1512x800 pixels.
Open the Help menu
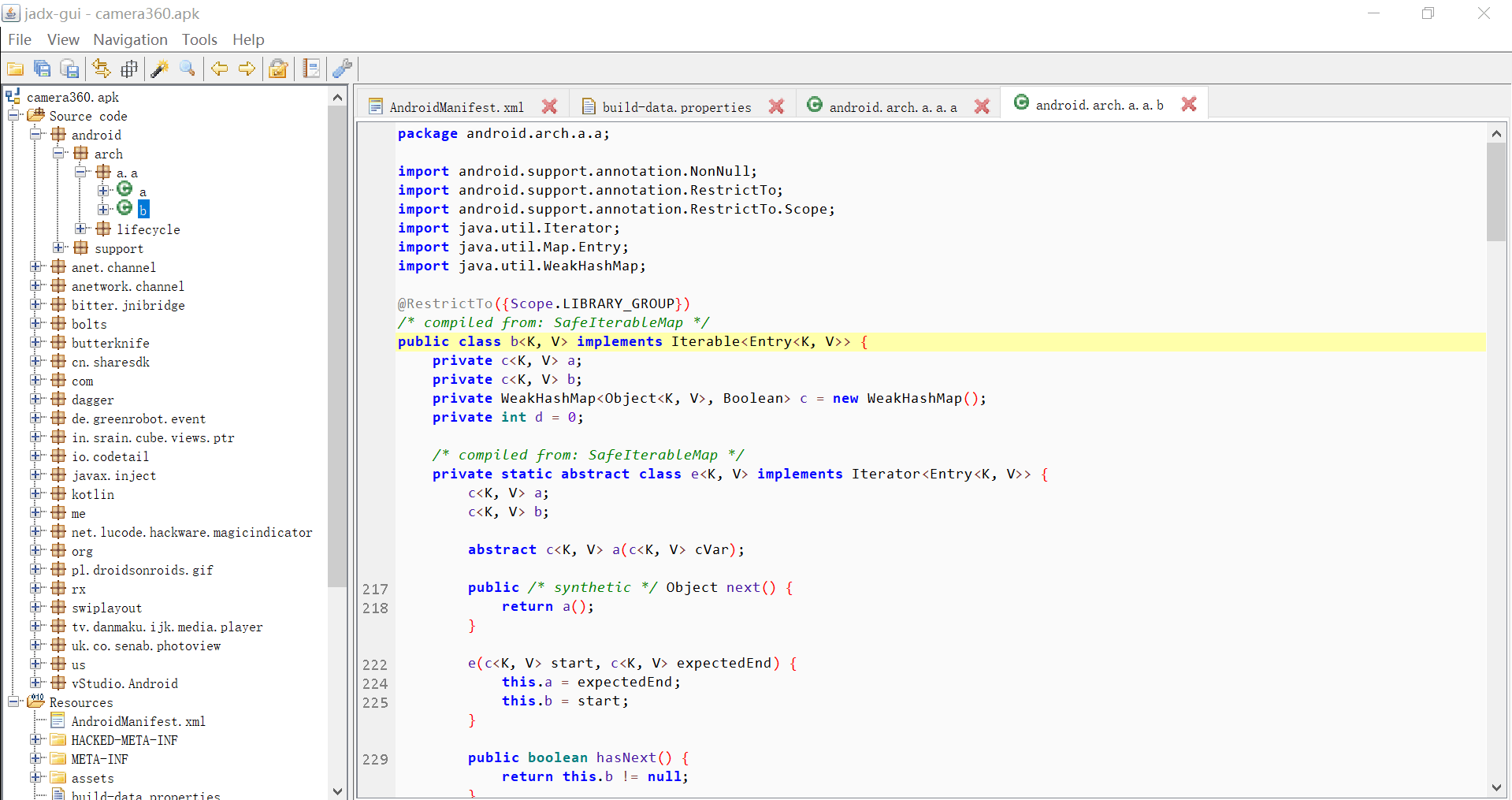tap(248, 39)
